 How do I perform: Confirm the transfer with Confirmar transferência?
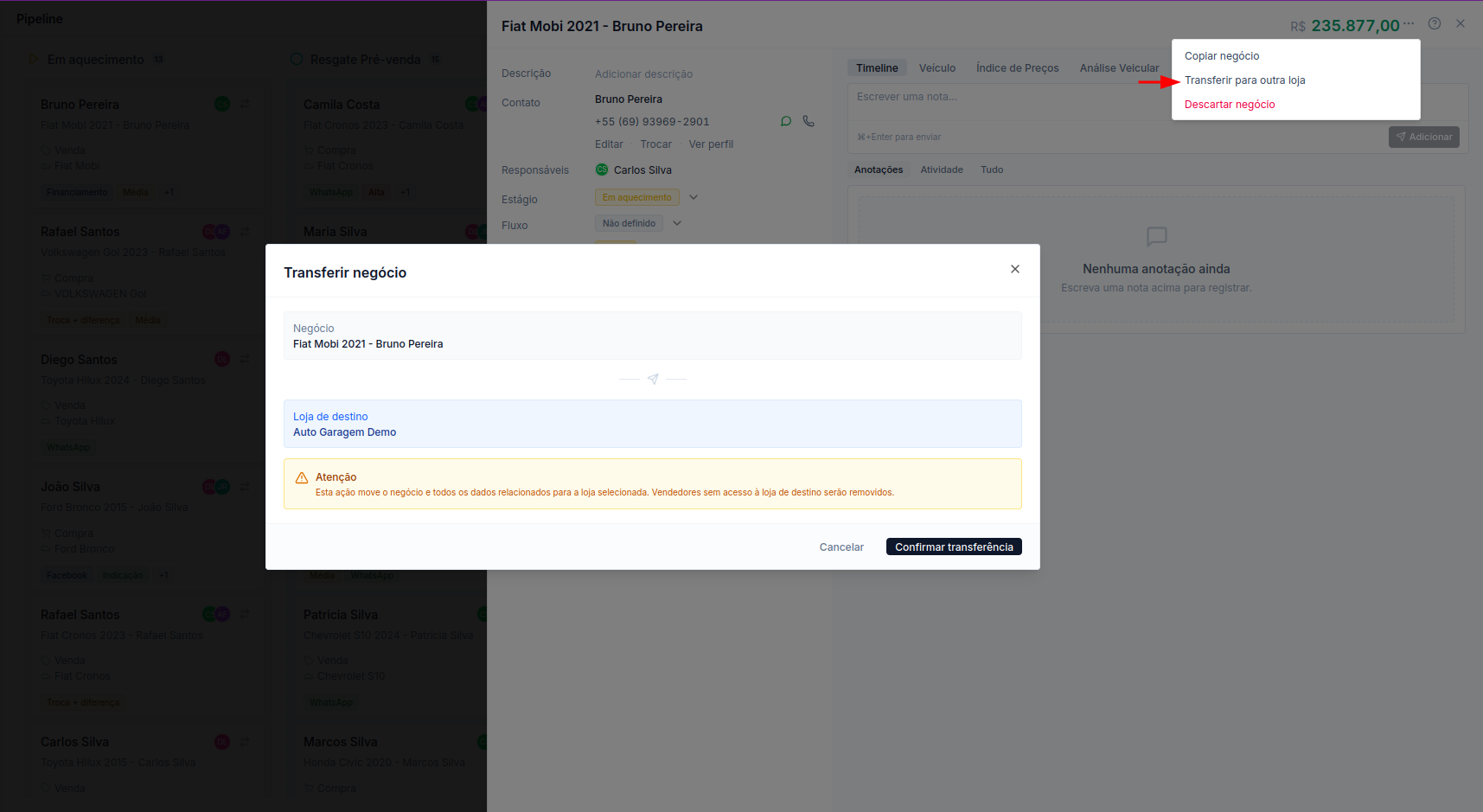(x=954, y=547)
